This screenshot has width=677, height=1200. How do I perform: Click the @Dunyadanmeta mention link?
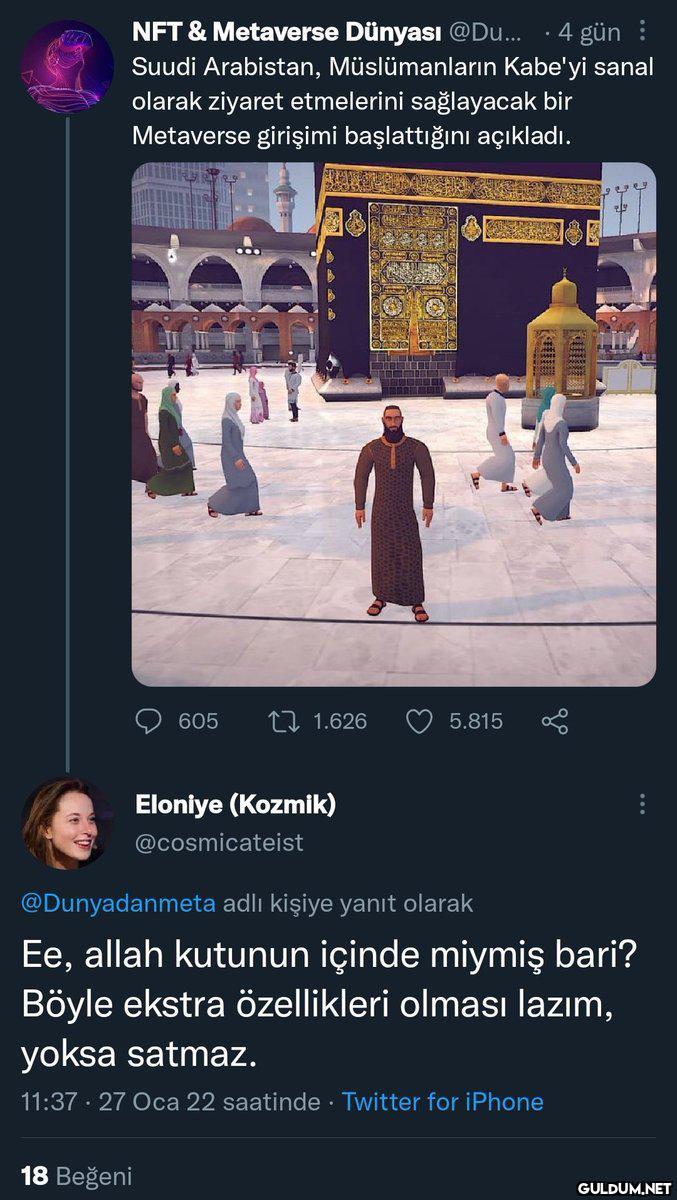(118, 903)
